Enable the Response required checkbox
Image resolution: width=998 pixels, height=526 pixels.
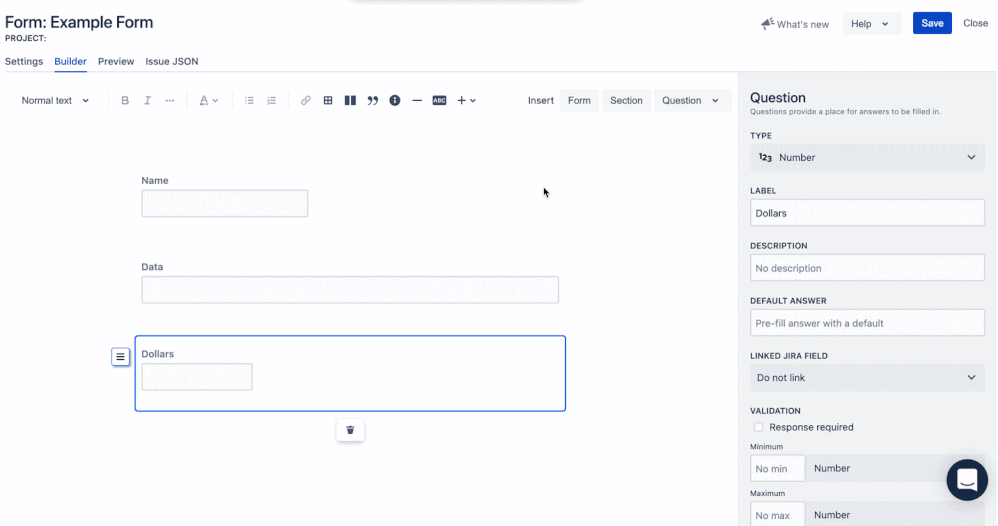pyautogui.click(x=758, y=427)
